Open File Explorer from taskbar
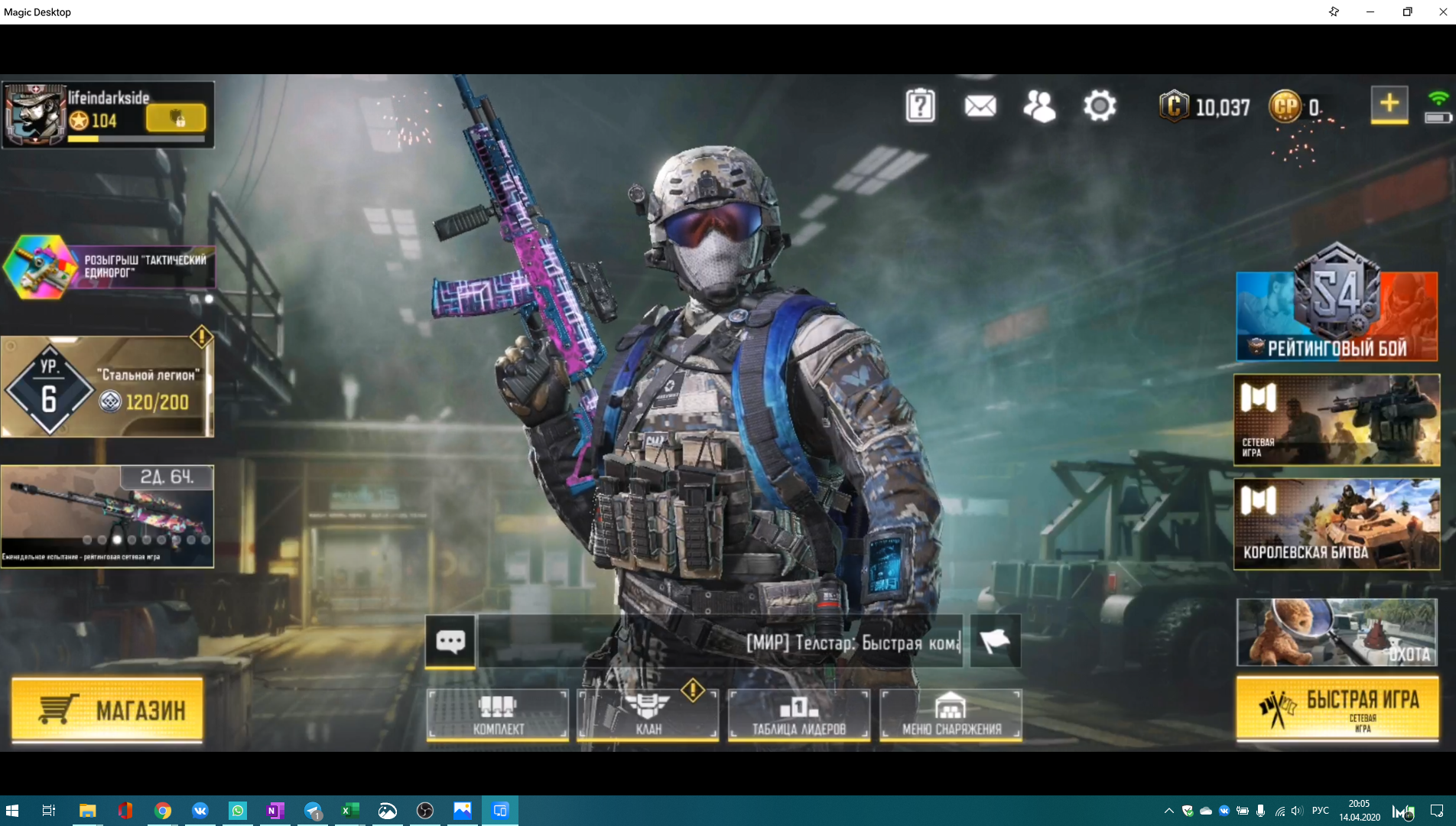This screenshot has width=1456, height=826. pos(87,811)
